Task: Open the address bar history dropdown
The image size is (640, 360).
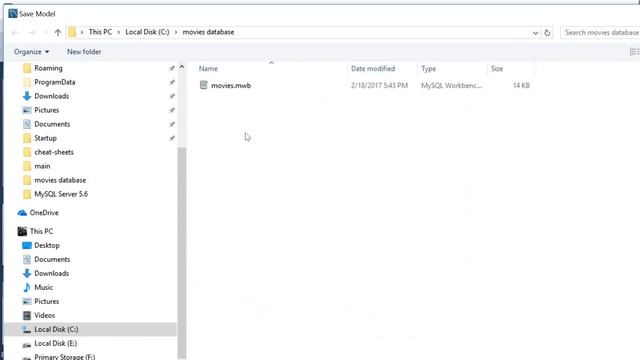Action: 535,33
